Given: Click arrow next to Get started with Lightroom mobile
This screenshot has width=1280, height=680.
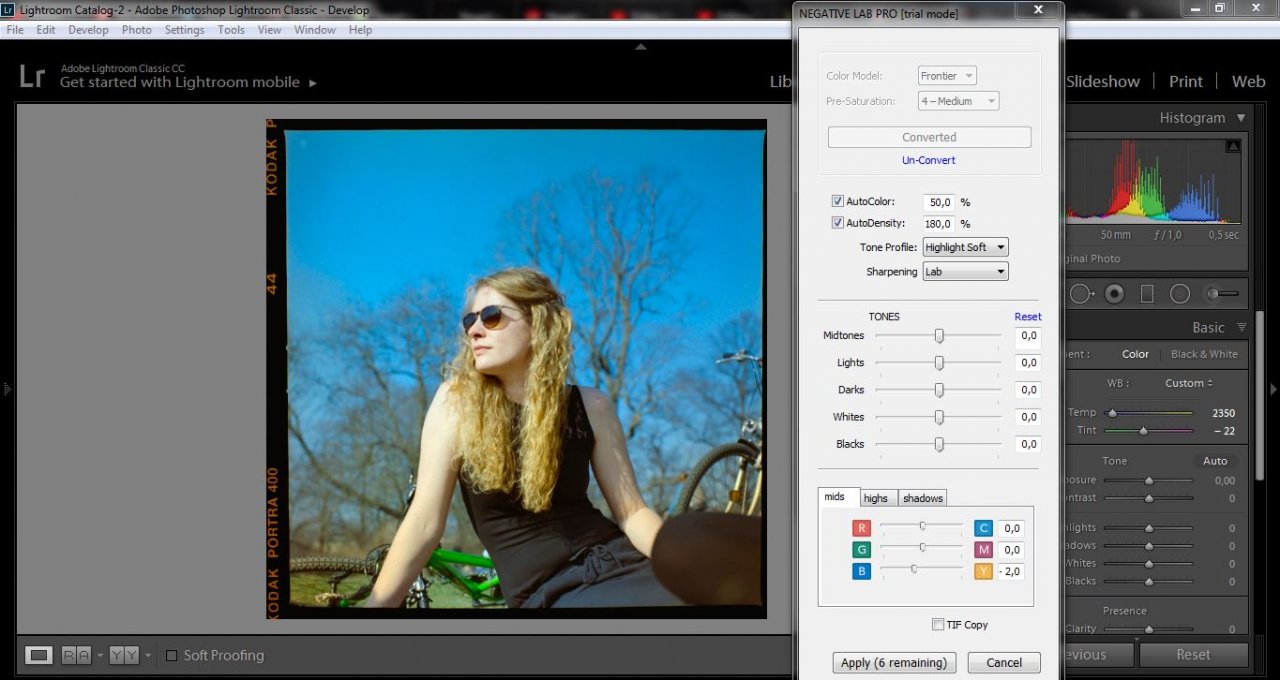Looking at the screenshot, I should [x=313, y=83].
